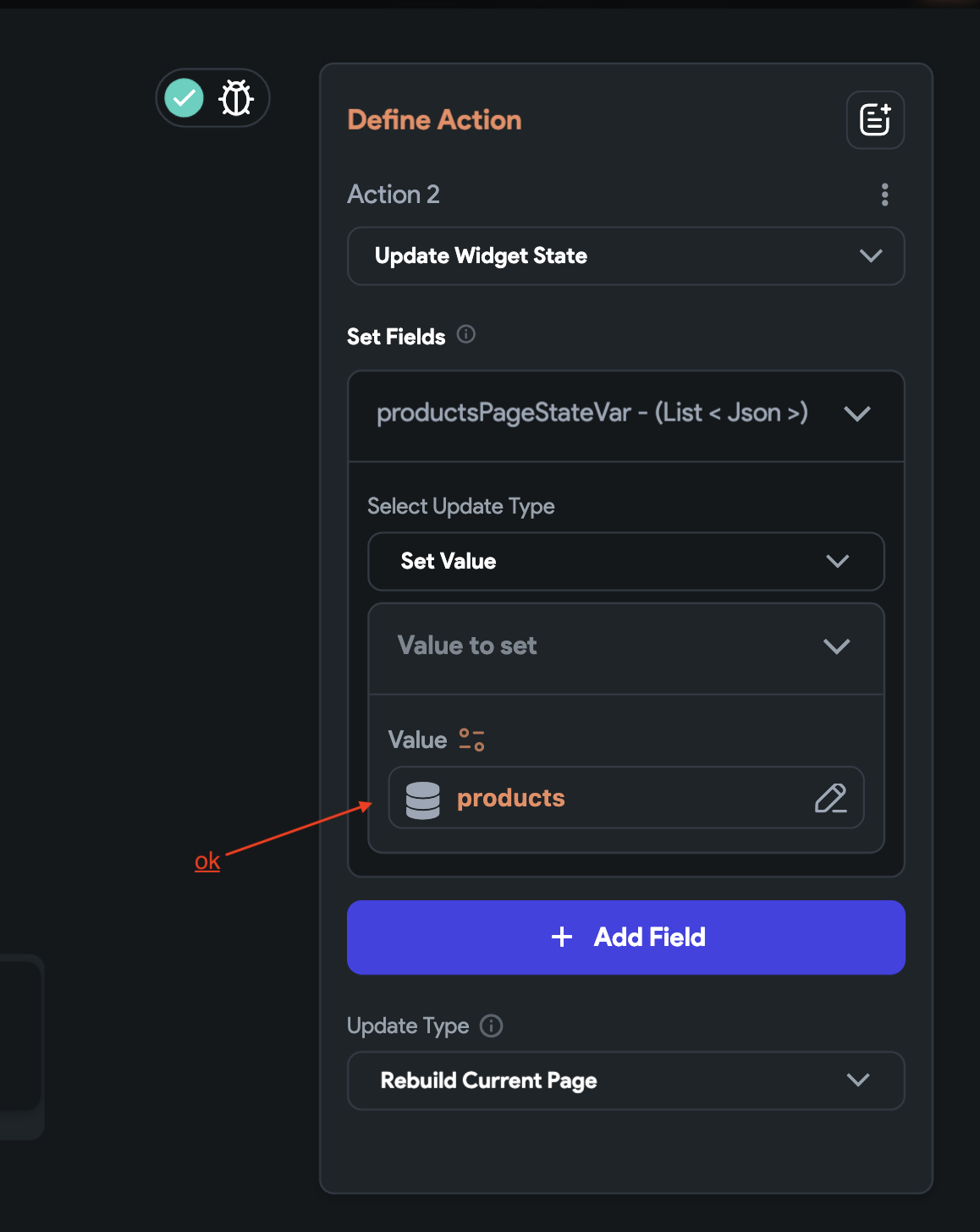Click the add-action-note icon in top right
This screenshot has height=1232, width=980.
874,120
